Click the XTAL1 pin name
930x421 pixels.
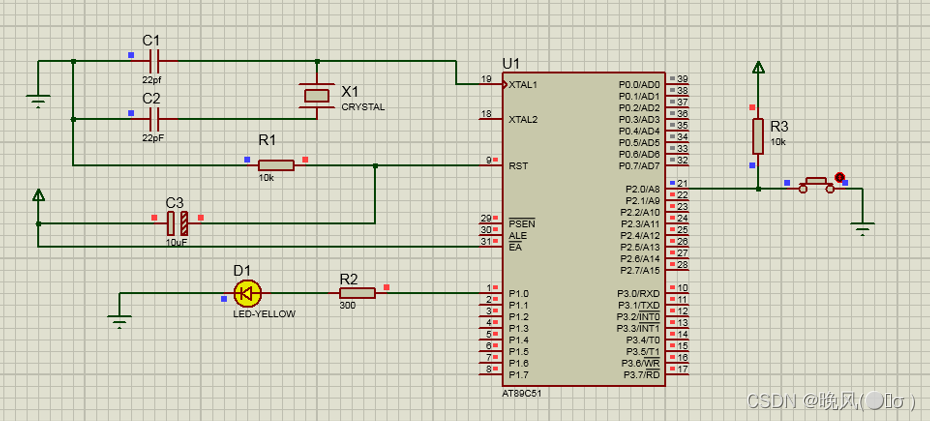(x=523, y=84)
